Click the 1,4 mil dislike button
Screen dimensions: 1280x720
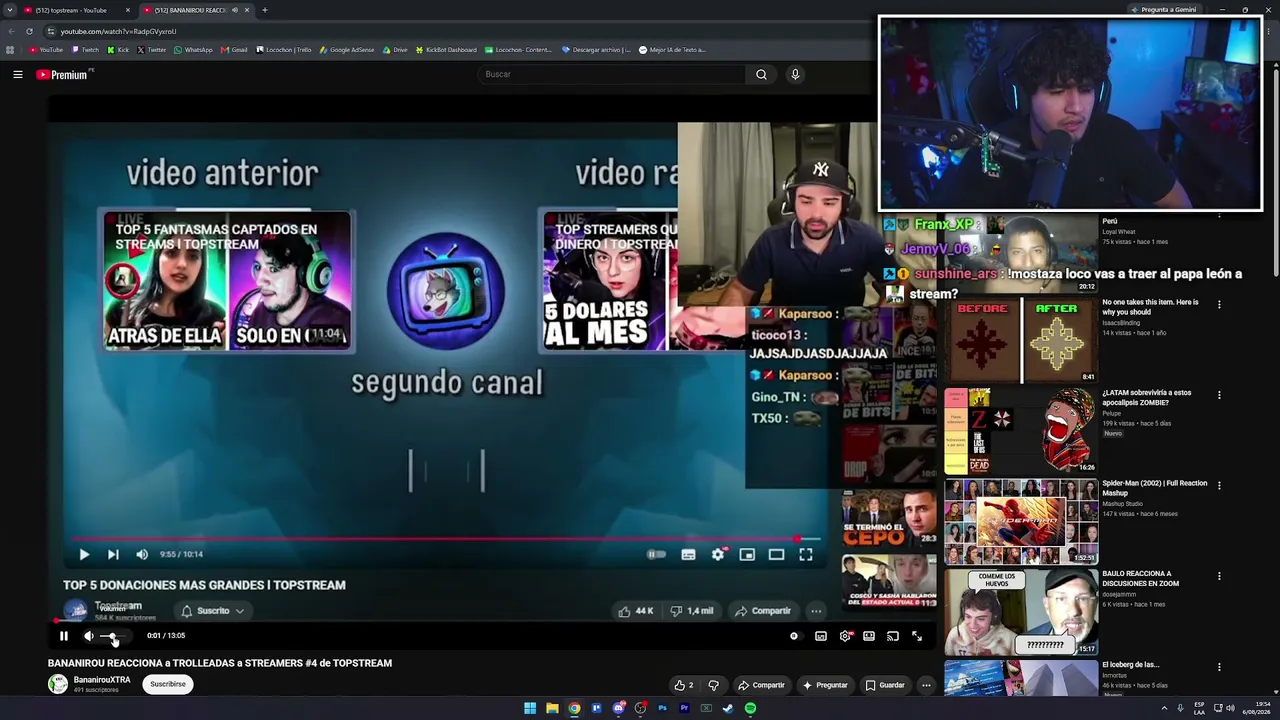point(692,611)
